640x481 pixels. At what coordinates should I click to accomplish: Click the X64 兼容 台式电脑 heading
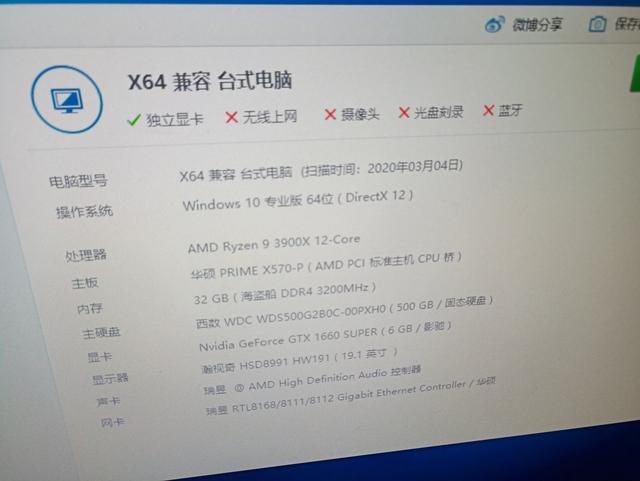210,81
